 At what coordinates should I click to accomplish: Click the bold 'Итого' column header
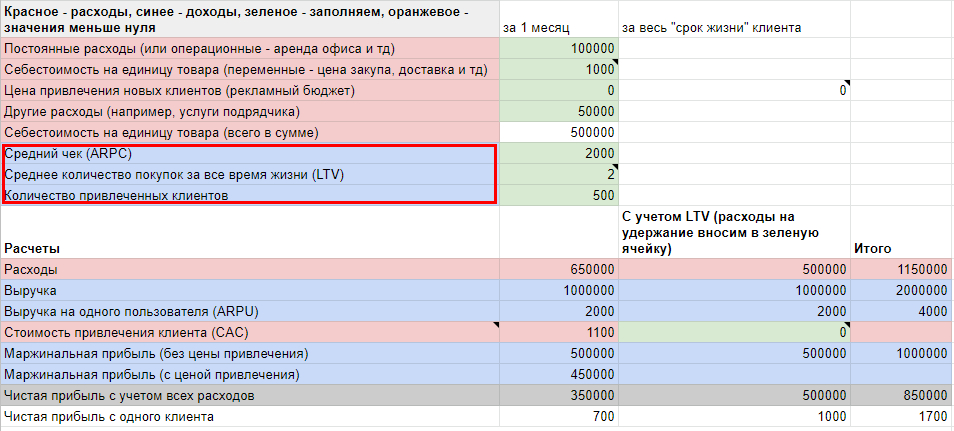pos(900,232)
